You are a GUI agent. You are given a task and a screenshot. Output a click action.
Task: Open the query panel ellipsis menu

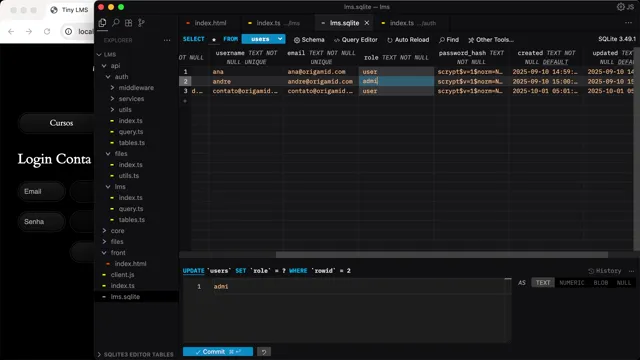(631, 271)
